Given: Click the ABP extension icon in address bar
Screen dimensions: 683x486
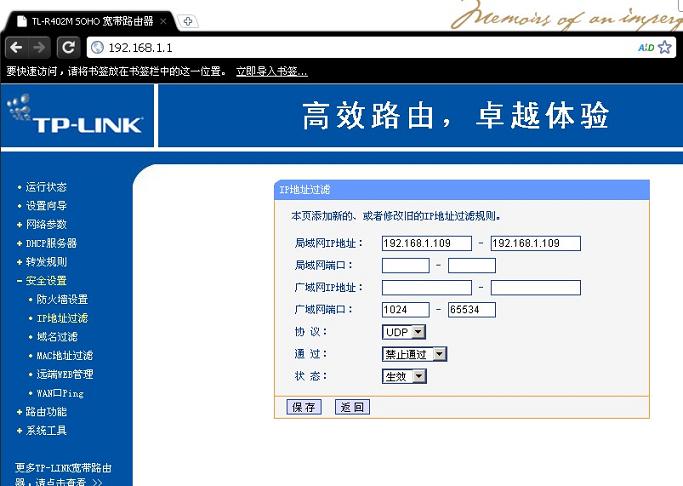Looking at the screenshot, I should [x=645, y=47].
